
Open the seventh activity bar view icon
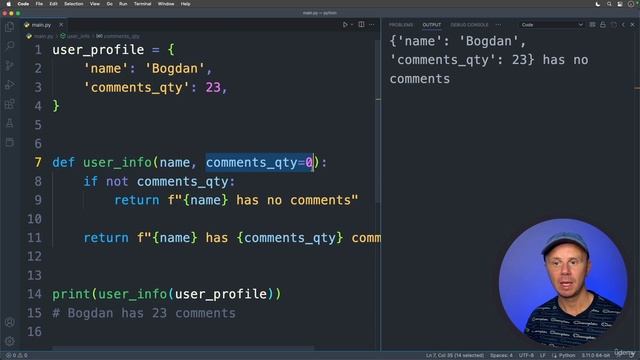(10, 142)
